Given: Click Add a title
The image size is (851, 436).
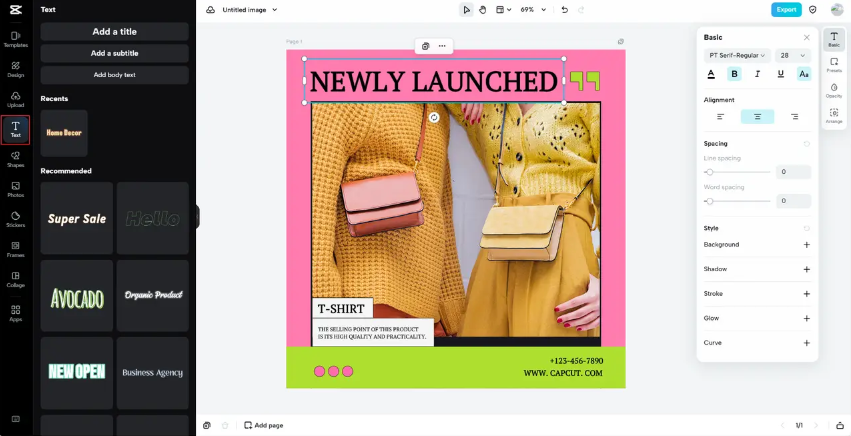Looking at the screenshot, I should pyautogui.click(x=115, y=31).
